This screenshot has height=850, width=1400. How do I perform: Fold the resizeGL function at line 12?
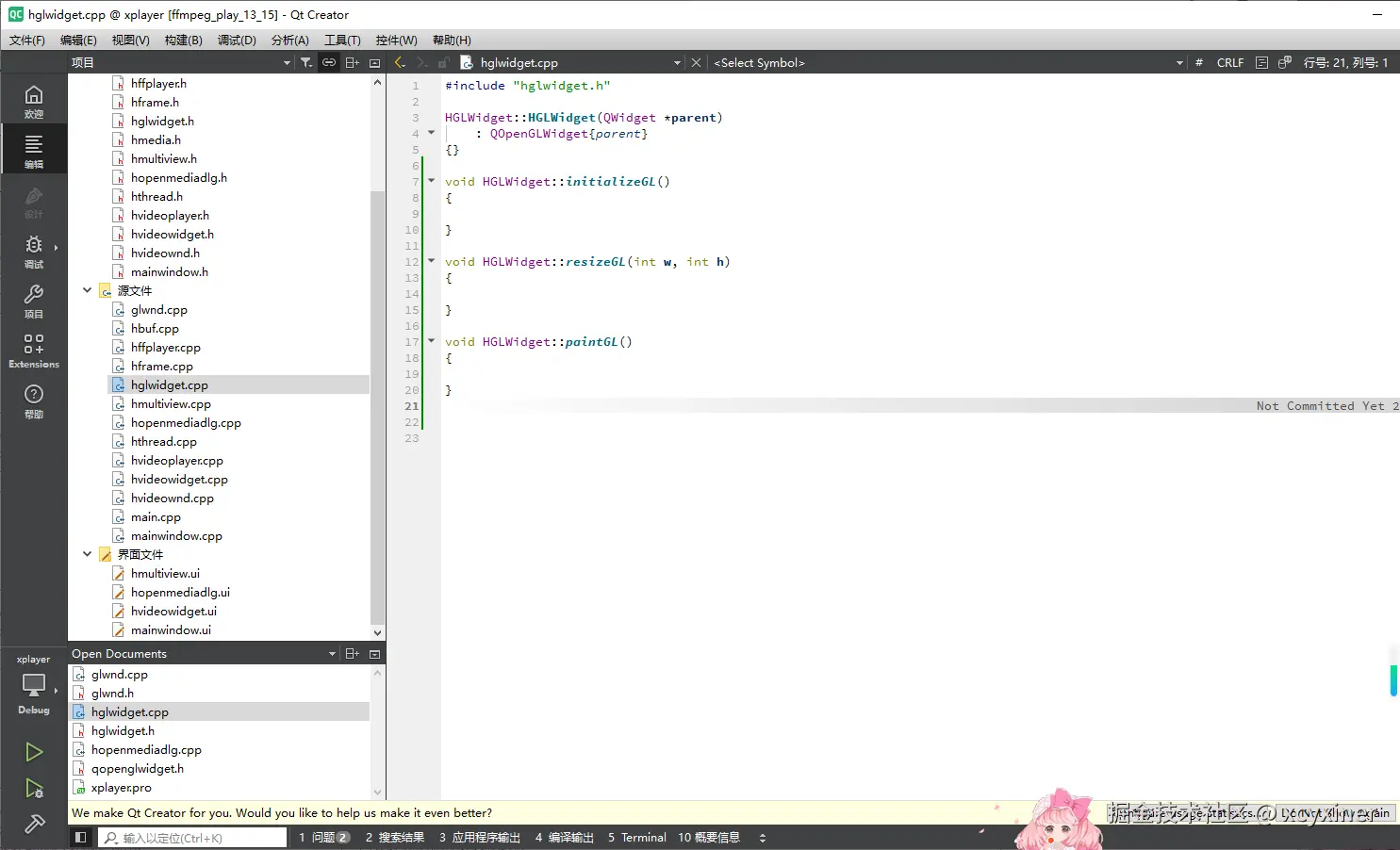click(x=432, y=261)
